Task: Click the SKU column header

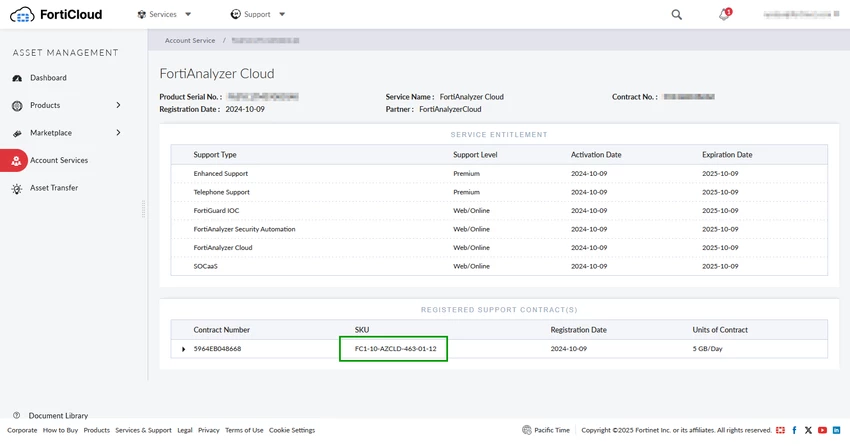Action: pyautogui.click(x=362, y=330)
